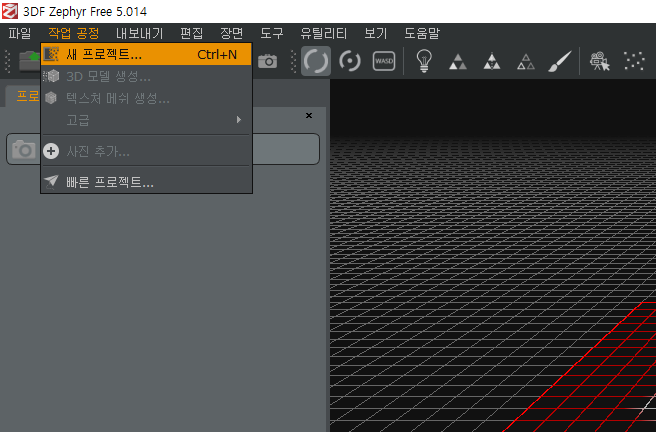Choose 빠른 프로젝트... entry
The image size is (656, 432).
[x=146, y=182]
